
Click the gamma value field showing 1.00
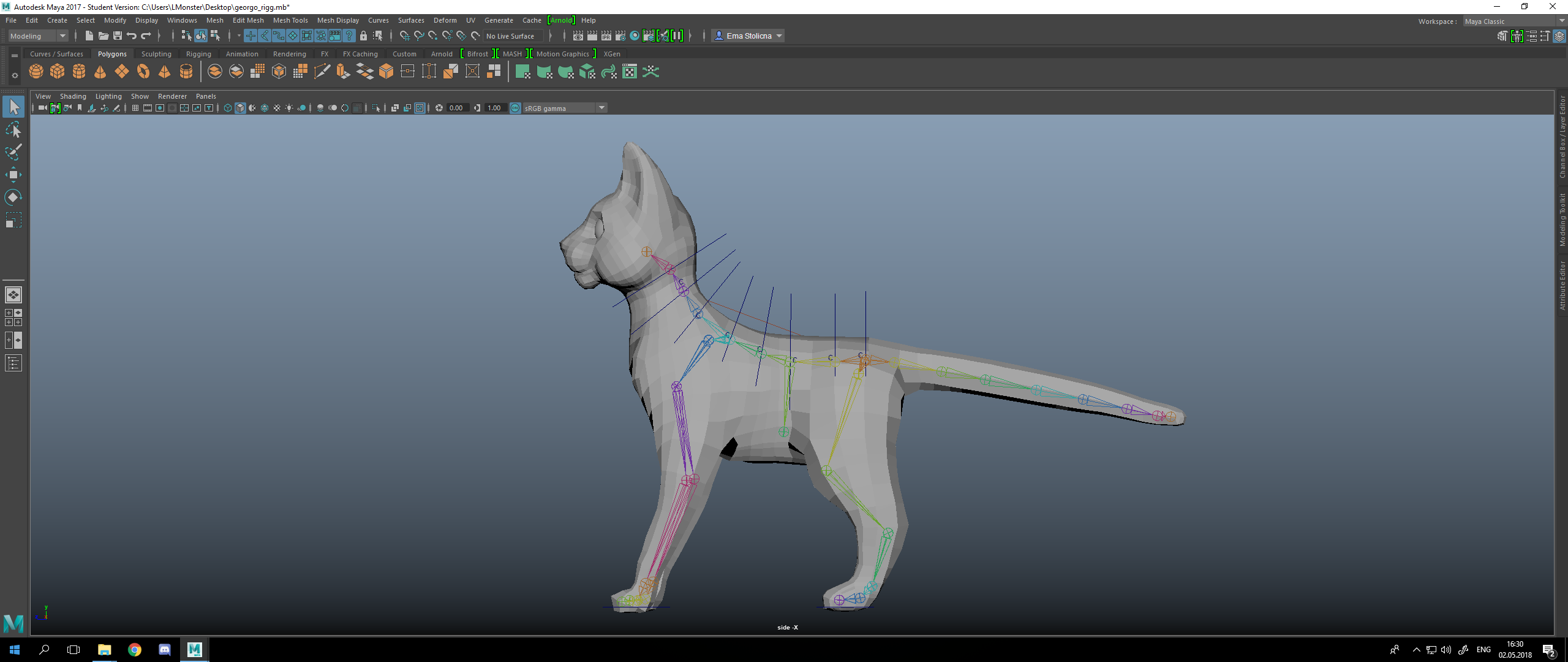[494, 108]
